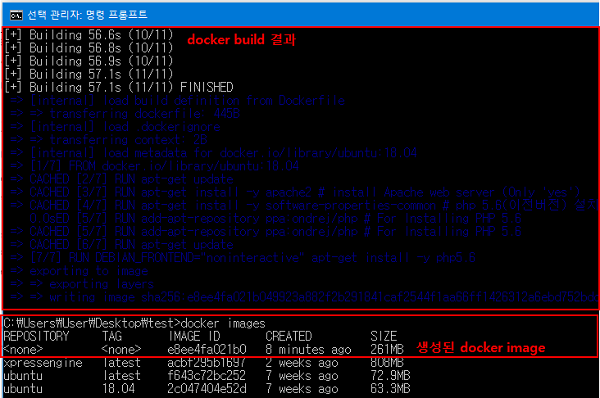Click the word FINISHED in build output
600x398 pixels.
(x=207, y=88)
